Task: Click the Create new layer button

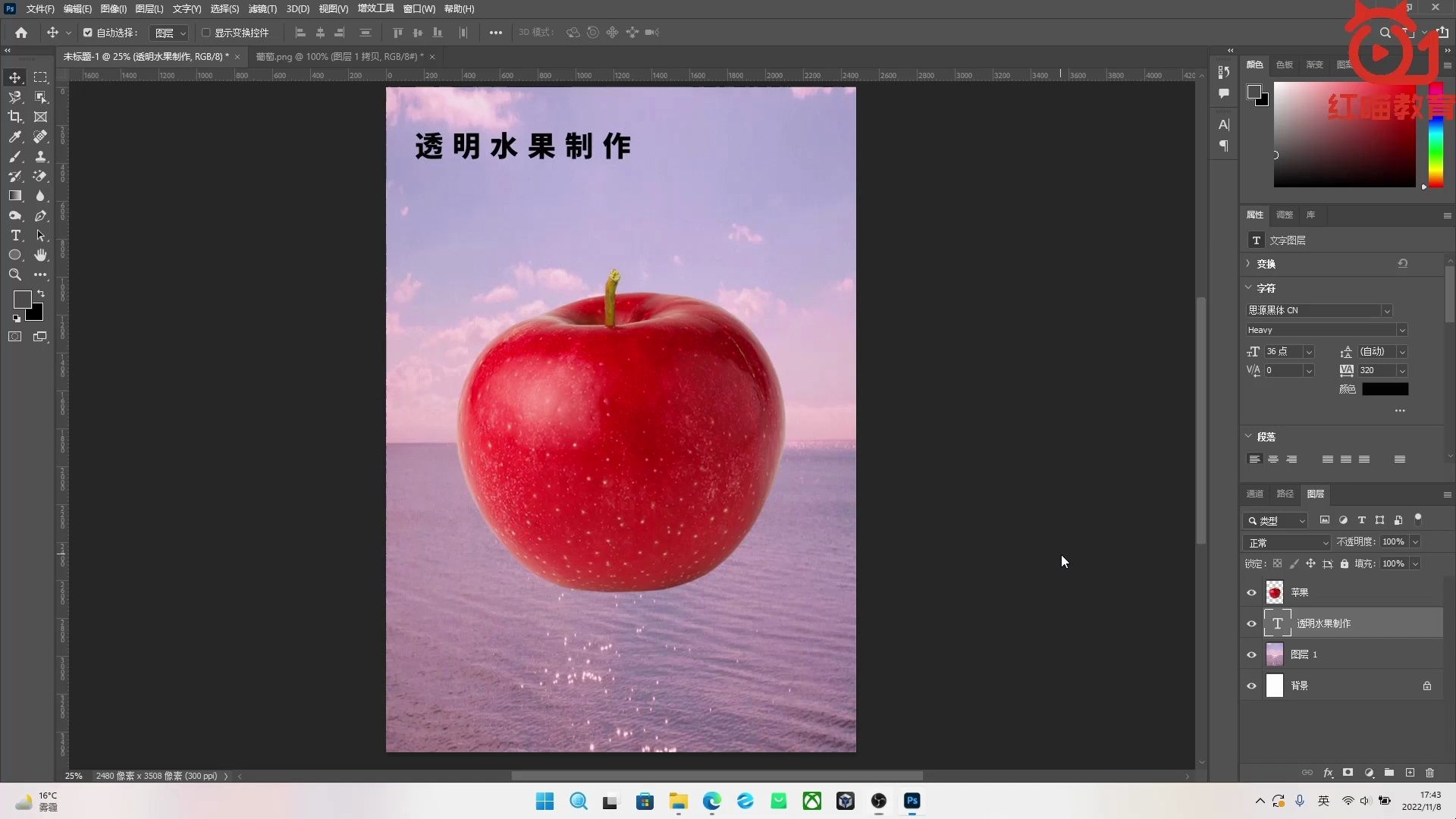Action: (x=1410, y=773)
